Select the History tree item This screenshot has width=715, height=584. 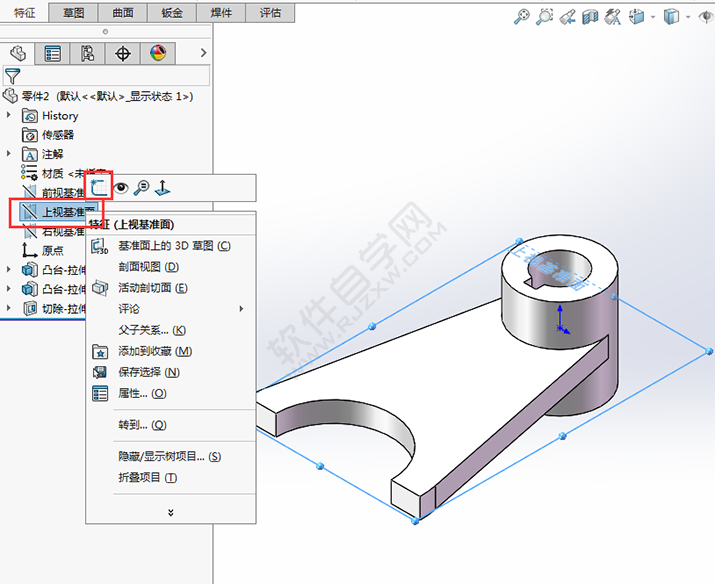pyautogui.click(x=50, y=116)
